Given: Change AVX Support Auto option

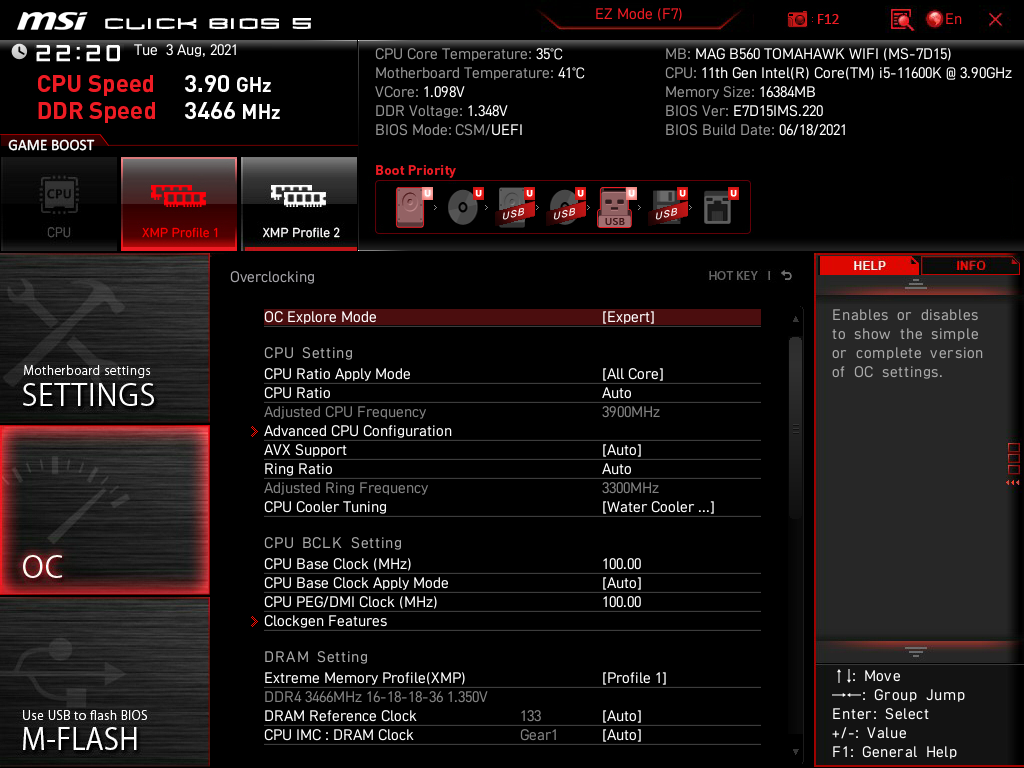Looking at the screenshot, I should tap(512, 450).
